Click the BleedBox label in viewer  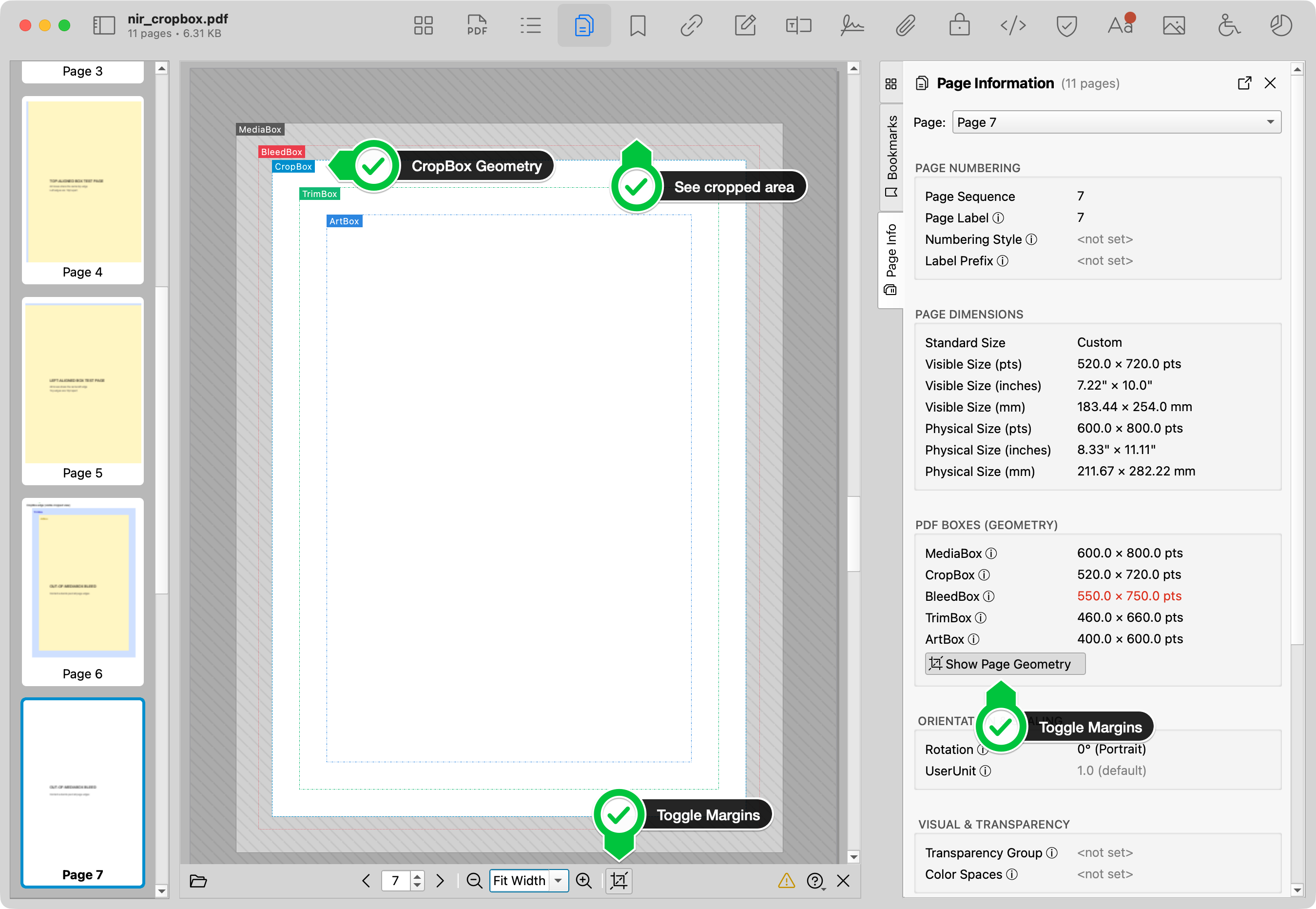(282, 152)
